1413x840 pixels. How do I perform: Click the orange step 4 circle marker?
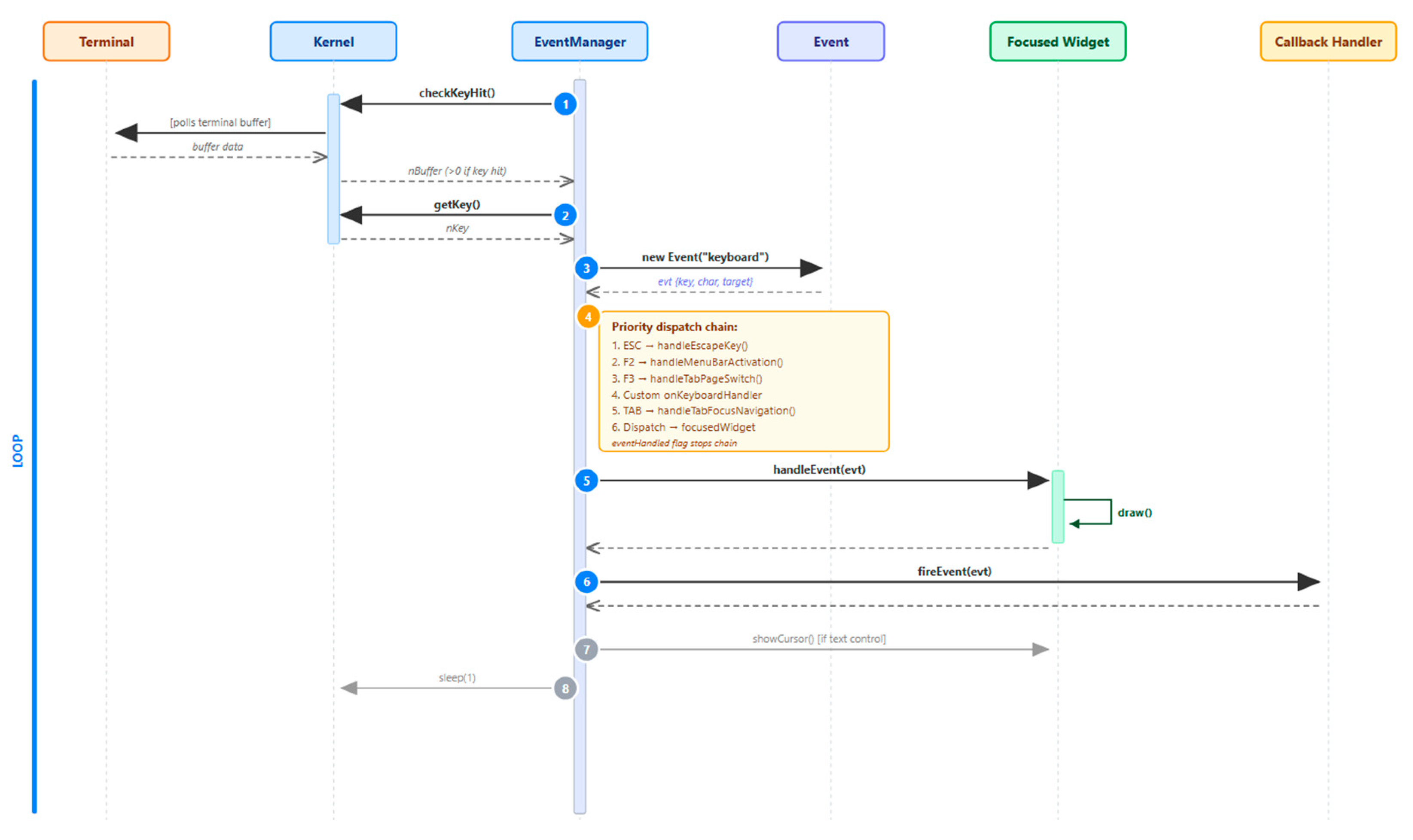(588, 317)
